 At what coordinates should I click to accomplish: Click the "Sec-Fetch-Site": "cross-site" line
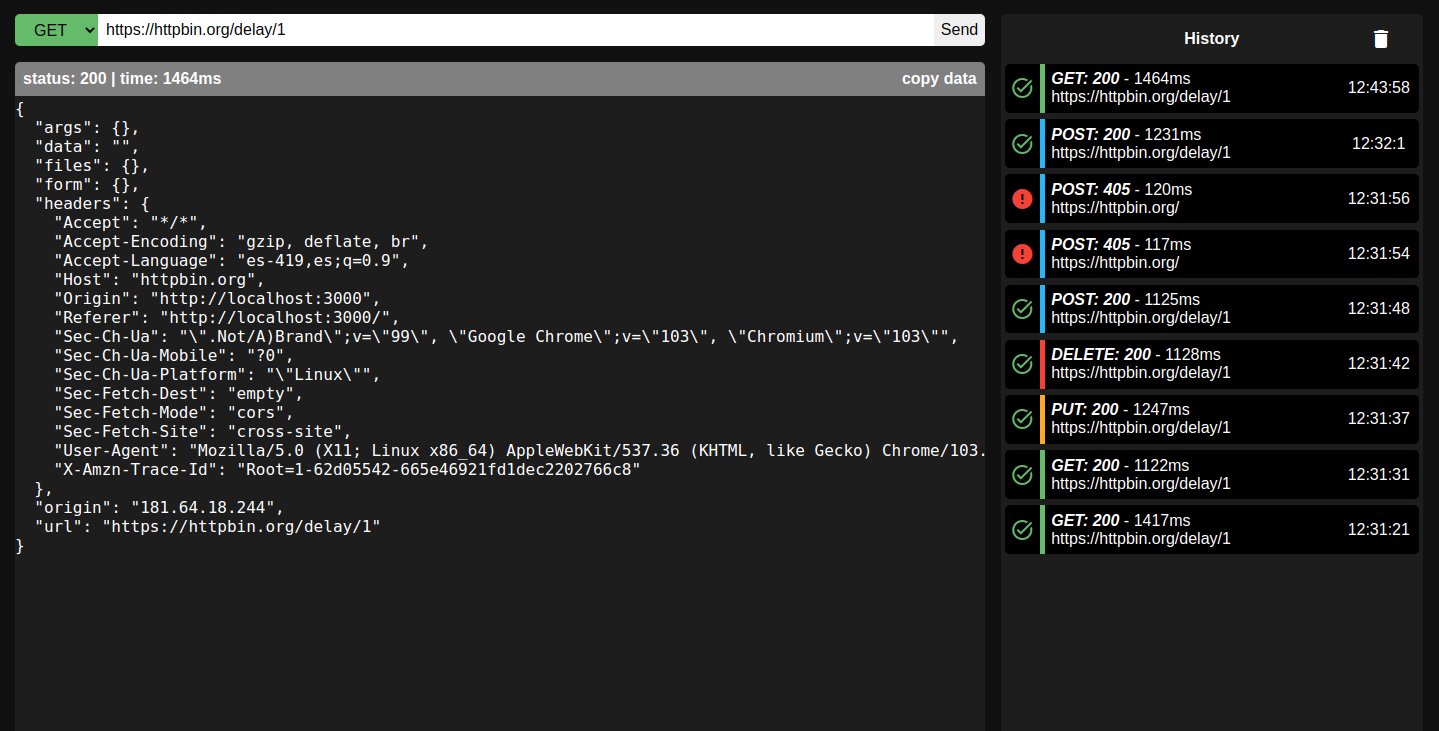pyautogui.click(x=203, y=432)
